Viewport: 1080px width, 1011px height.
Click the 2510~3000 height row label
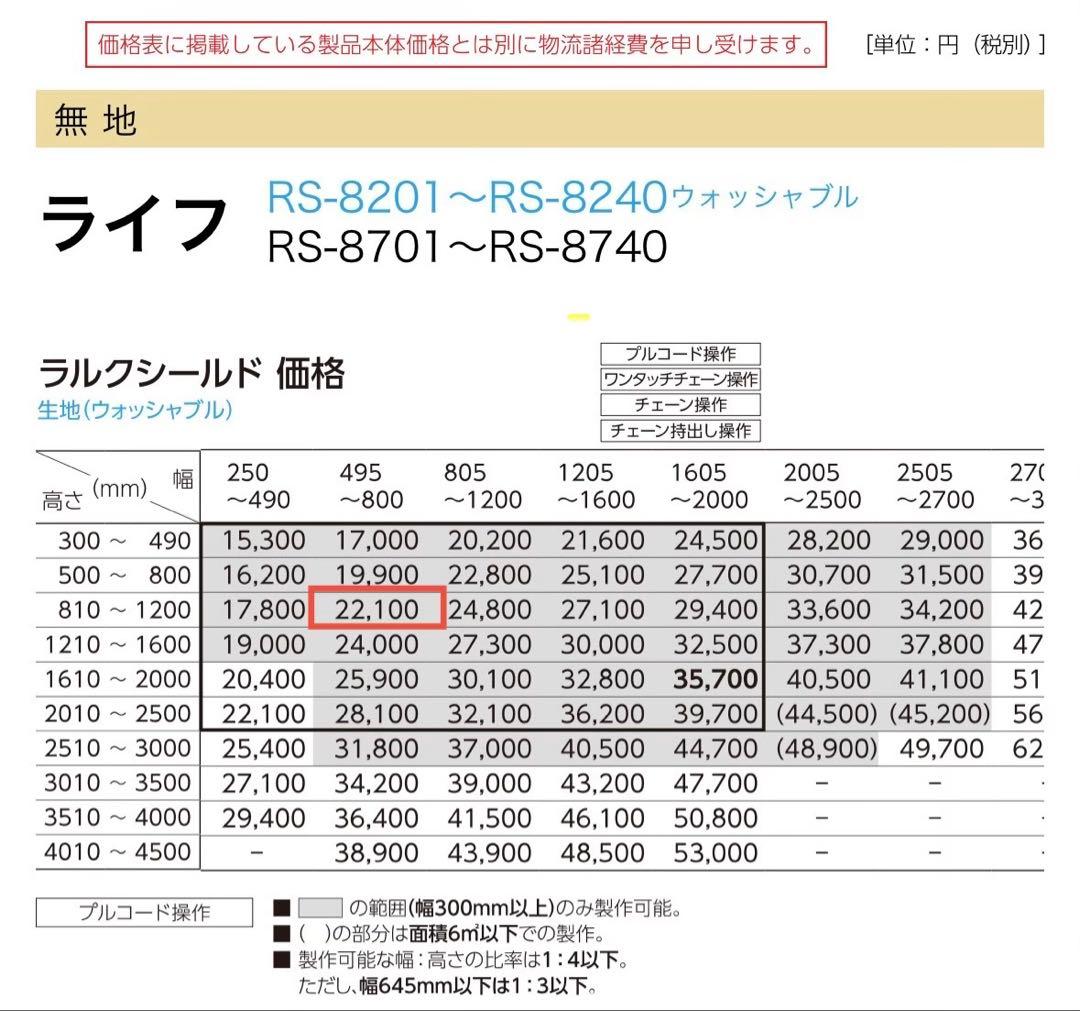tap(118, 748)
